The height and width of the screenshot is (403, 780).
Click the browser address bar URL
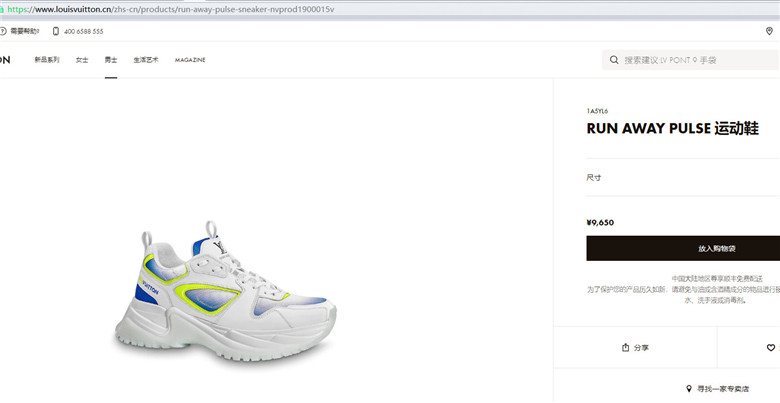[x=171, y=9]
